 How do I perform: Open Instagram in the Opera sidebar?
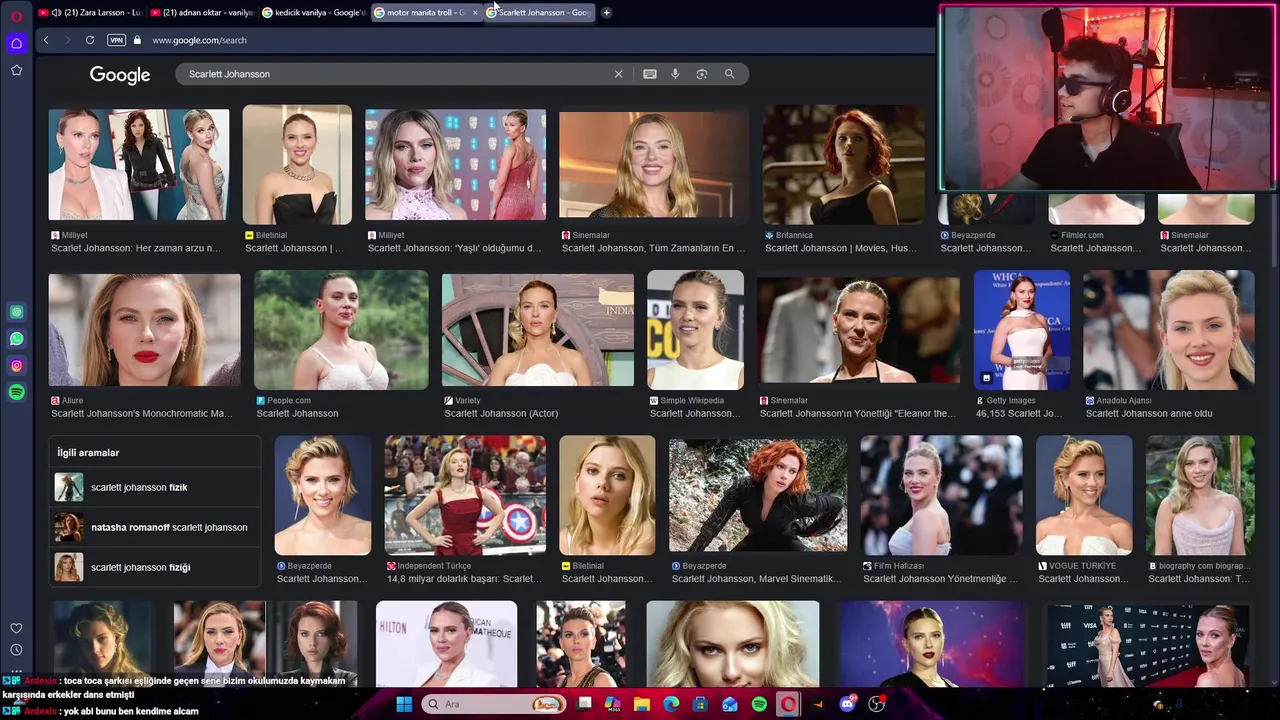(16, 366)
